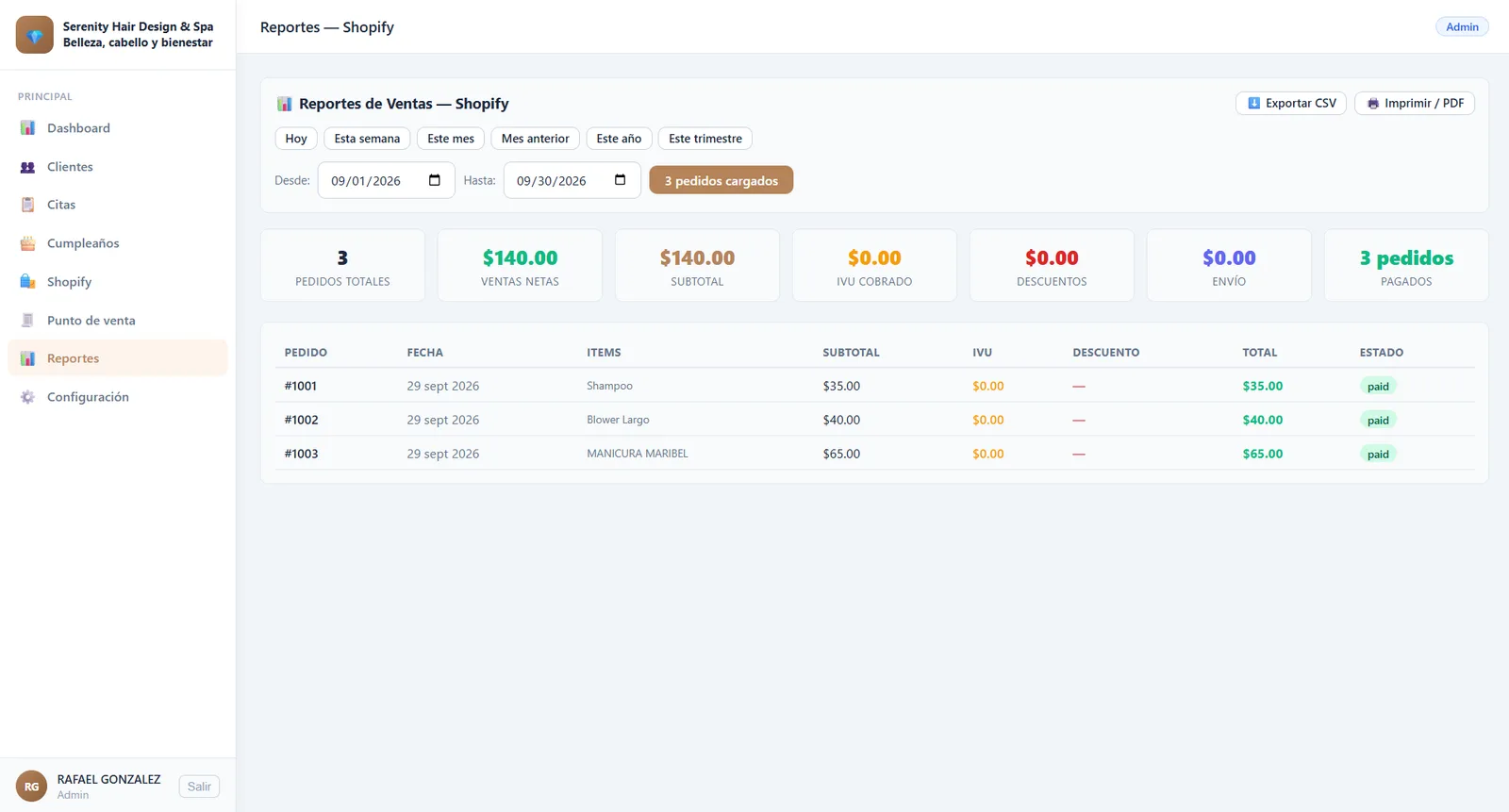Click the chart icon beside Reportes de Ventas heading
1509x812 pixels.
tap(284, 104)
